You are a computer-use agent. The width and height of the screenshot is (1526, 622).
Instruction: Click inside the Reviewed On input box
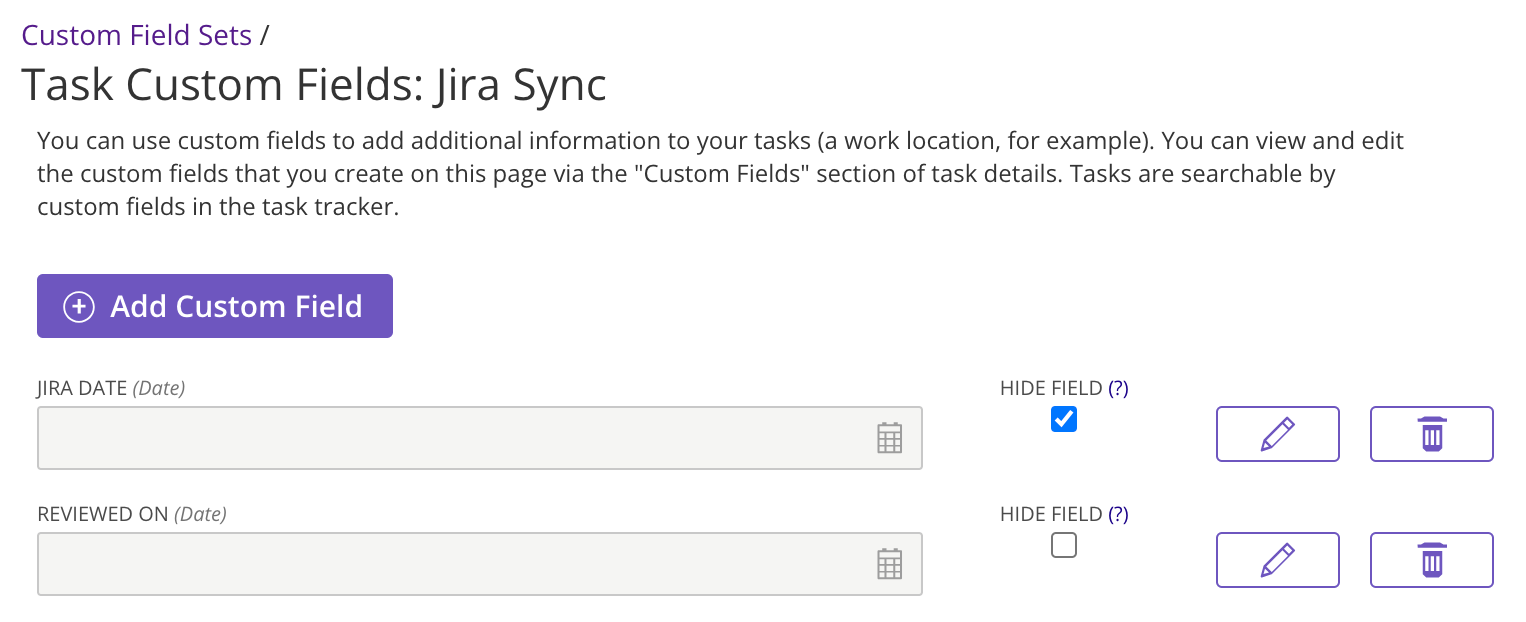click(x=480, y=564)
